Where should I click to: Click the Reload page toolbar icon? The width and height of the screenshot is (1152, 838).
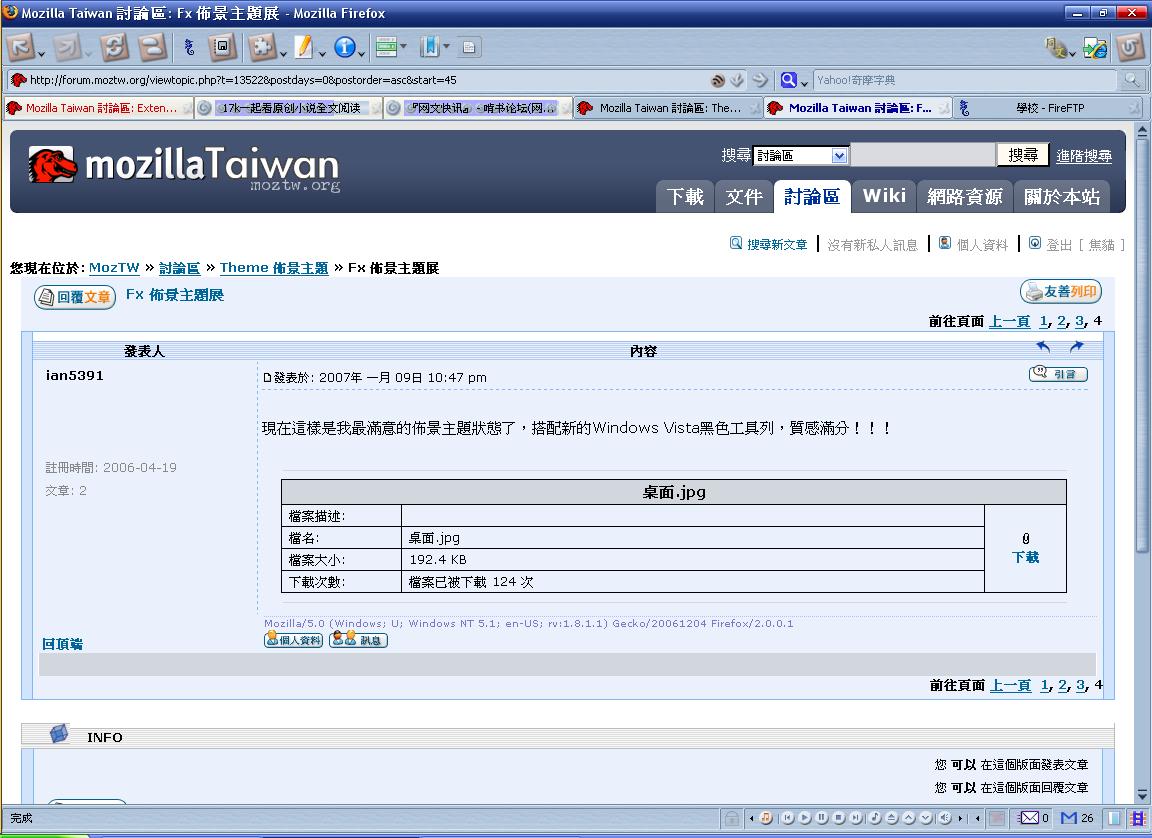pyautogui.click(x=115, y=47)
